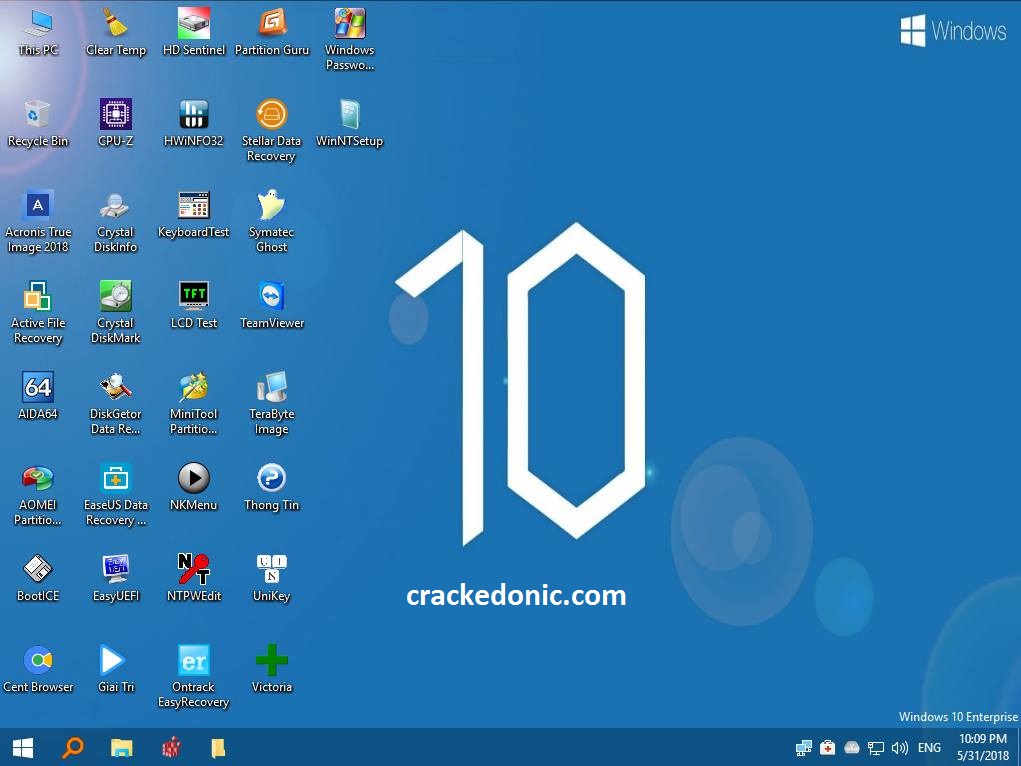
Task: Launch Partition Guru icon
Action: coord(272,33)
